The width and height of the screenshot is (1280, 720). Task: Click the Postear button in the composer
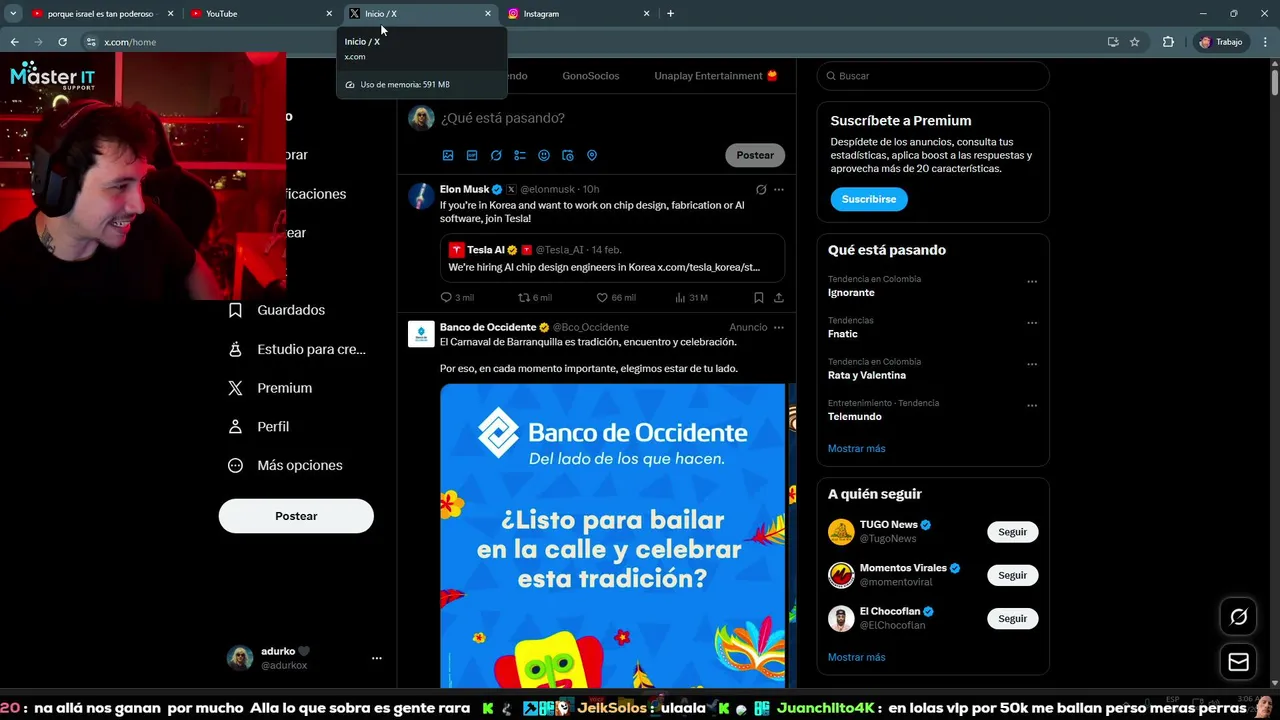(755, 155)
